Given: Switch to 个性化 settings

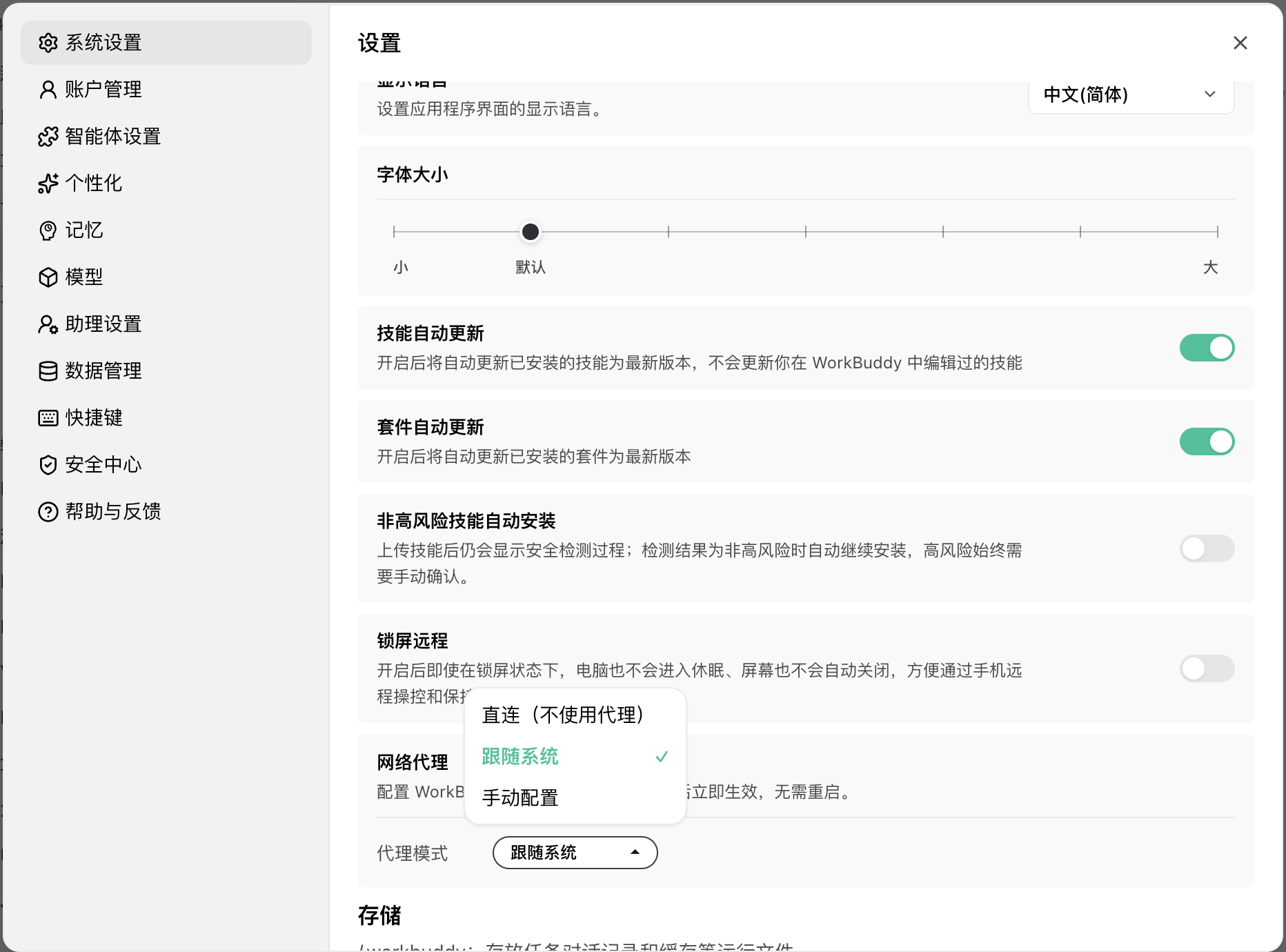Looking at the screenshot, I should [166, 184].
